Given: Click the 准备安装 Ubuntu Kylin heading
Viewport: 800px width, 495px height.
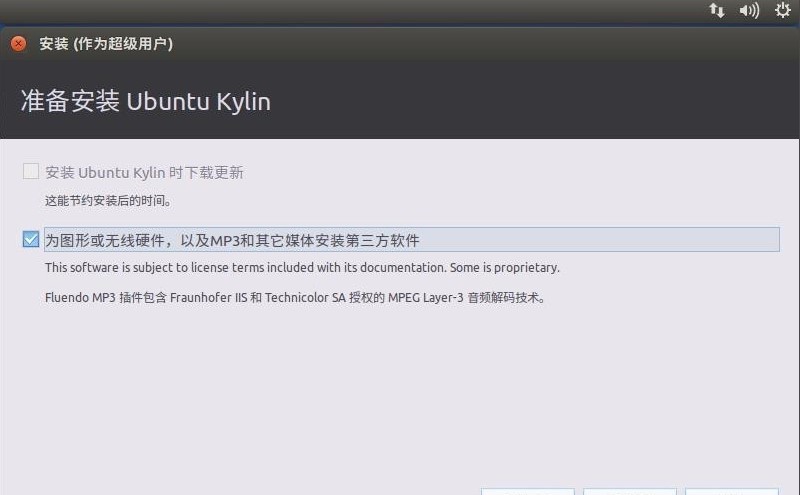Looking at the screenshot, I should coord(145,101).
